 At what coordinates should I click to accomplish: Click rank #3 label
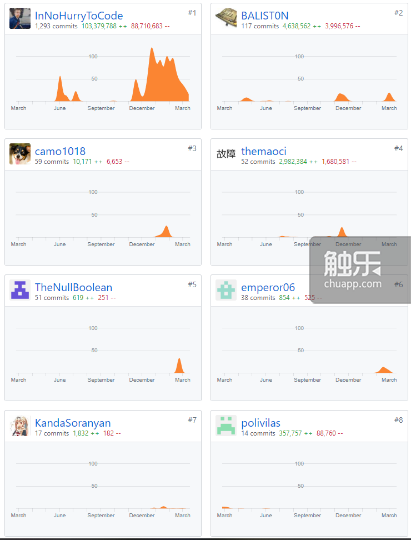tap(192, 148)
